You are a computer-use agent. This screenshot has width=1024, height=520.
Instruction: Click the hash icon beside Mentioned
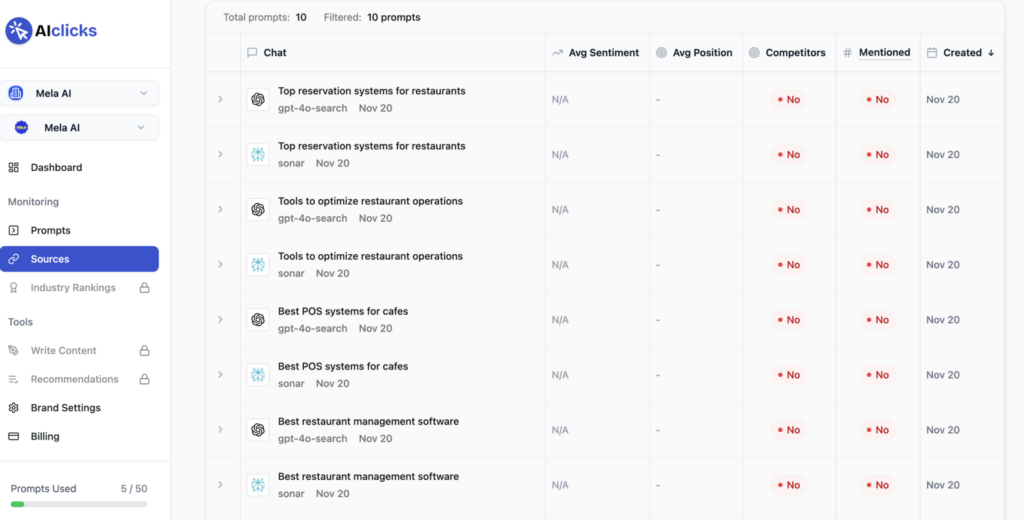(x=848, y=52)
